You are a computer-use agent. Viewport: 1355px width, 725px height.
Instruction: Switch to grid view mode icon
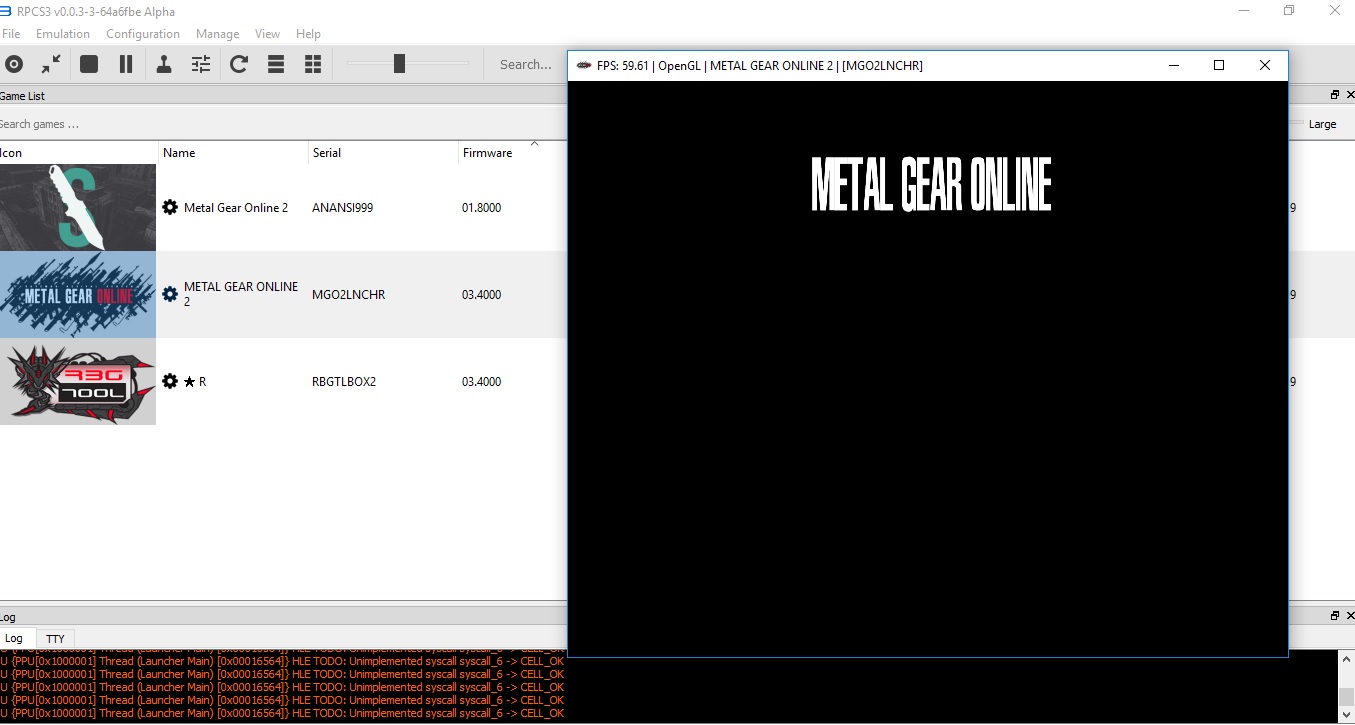point(313,64)
